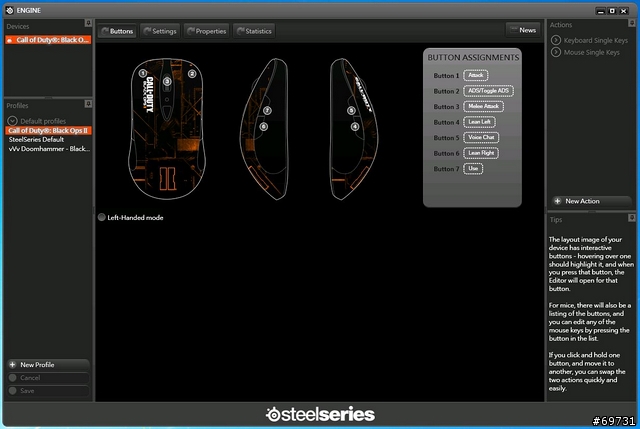Maximize the Engine window

click(x=612, y=11)
